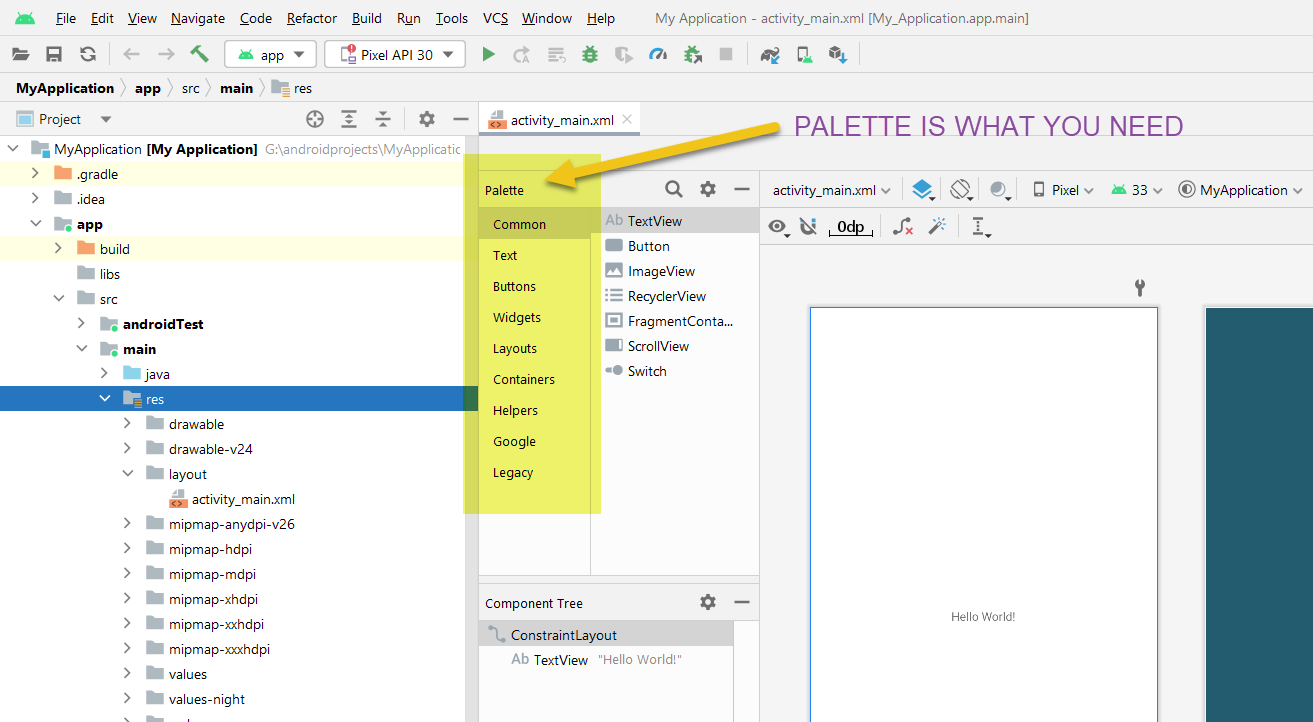Click the Sync Project with Gradle icon
1313x722 pixels.
pyautogui.click(x=769, y=55)
